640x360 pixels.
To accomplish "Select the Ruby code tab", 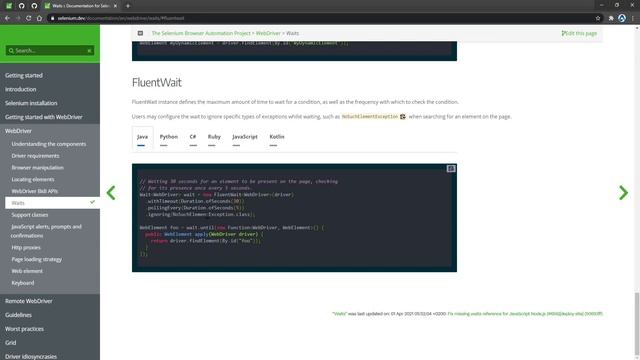I will pos(214,137).
